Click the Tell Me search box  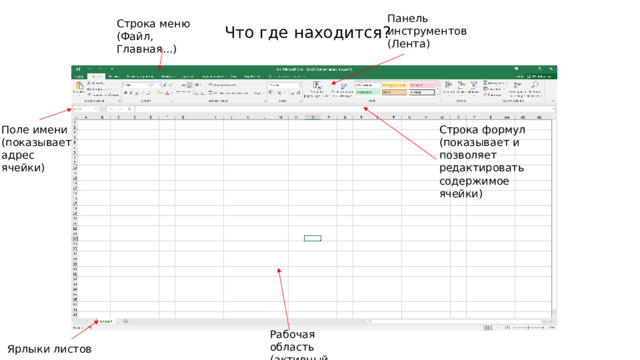click(287, 76)
